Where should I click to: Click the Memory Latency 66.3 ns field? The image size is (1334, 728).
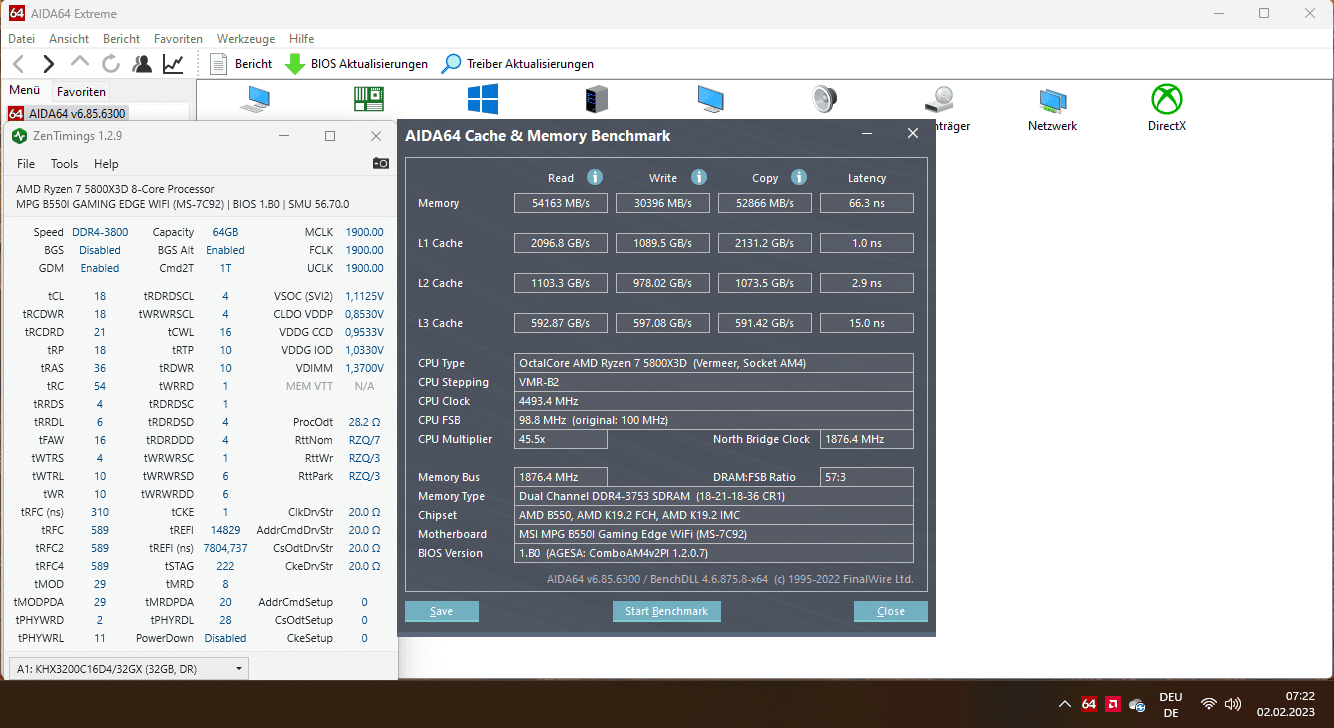pyautogui.click(x=866, y=203)
